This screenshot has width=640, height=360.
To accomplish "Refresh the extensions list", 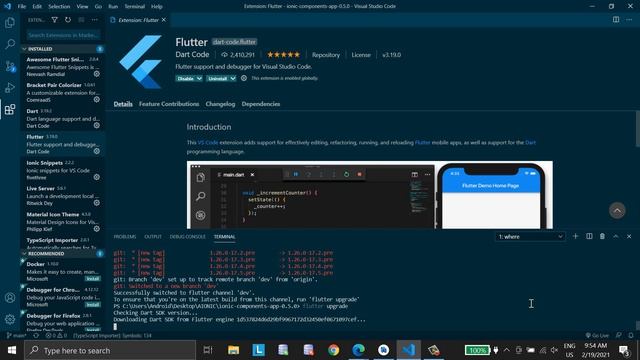I will (x=68, y=20).
